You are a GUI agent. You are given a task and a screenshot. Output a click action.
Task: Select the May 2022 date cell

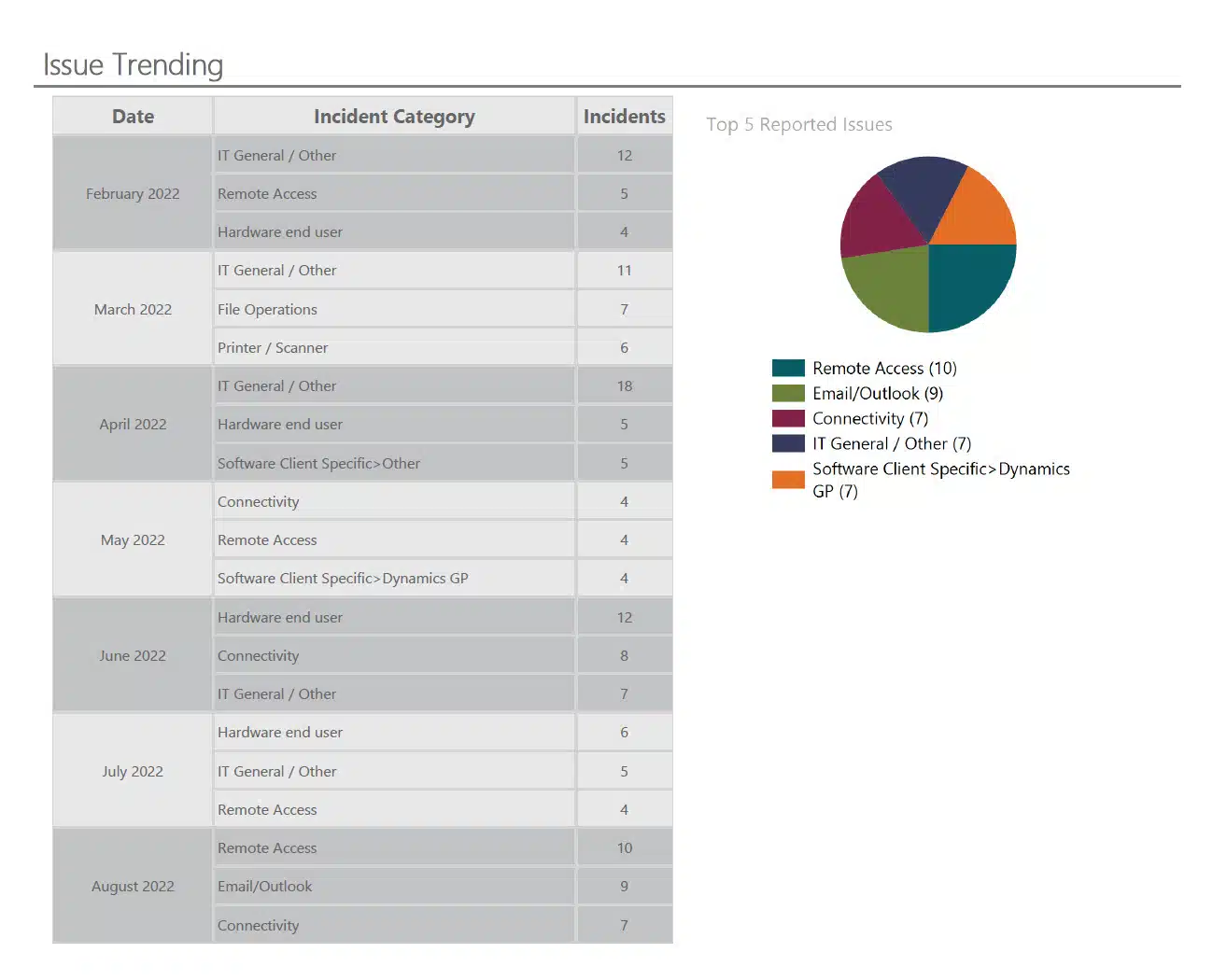pyautogui.click(x=133, y=539)
